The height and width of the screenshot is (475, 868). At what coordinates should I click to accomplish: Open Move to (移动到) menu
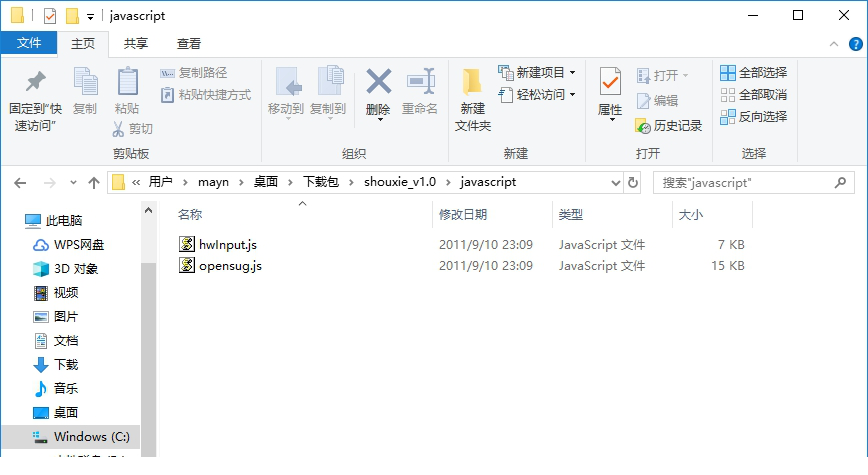(286, 93)
